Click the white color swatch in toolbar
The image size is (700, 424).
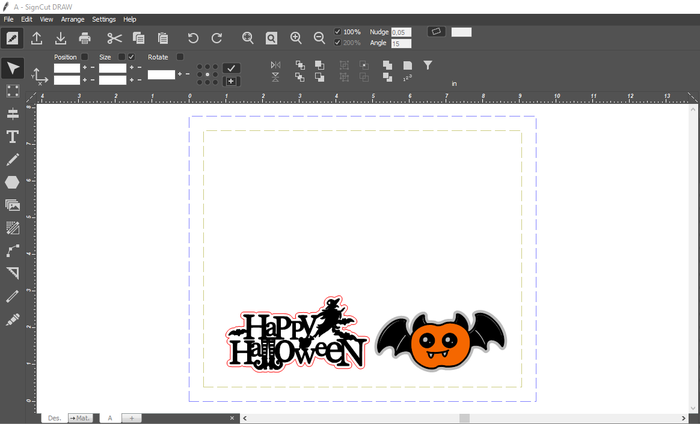(x=461, y=32)
